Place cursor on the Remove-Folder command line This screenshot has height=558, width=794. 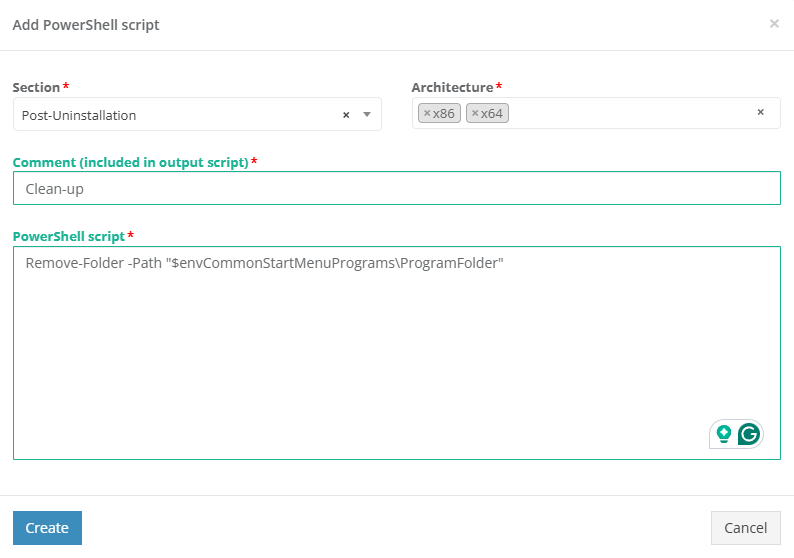pos(264,263)
